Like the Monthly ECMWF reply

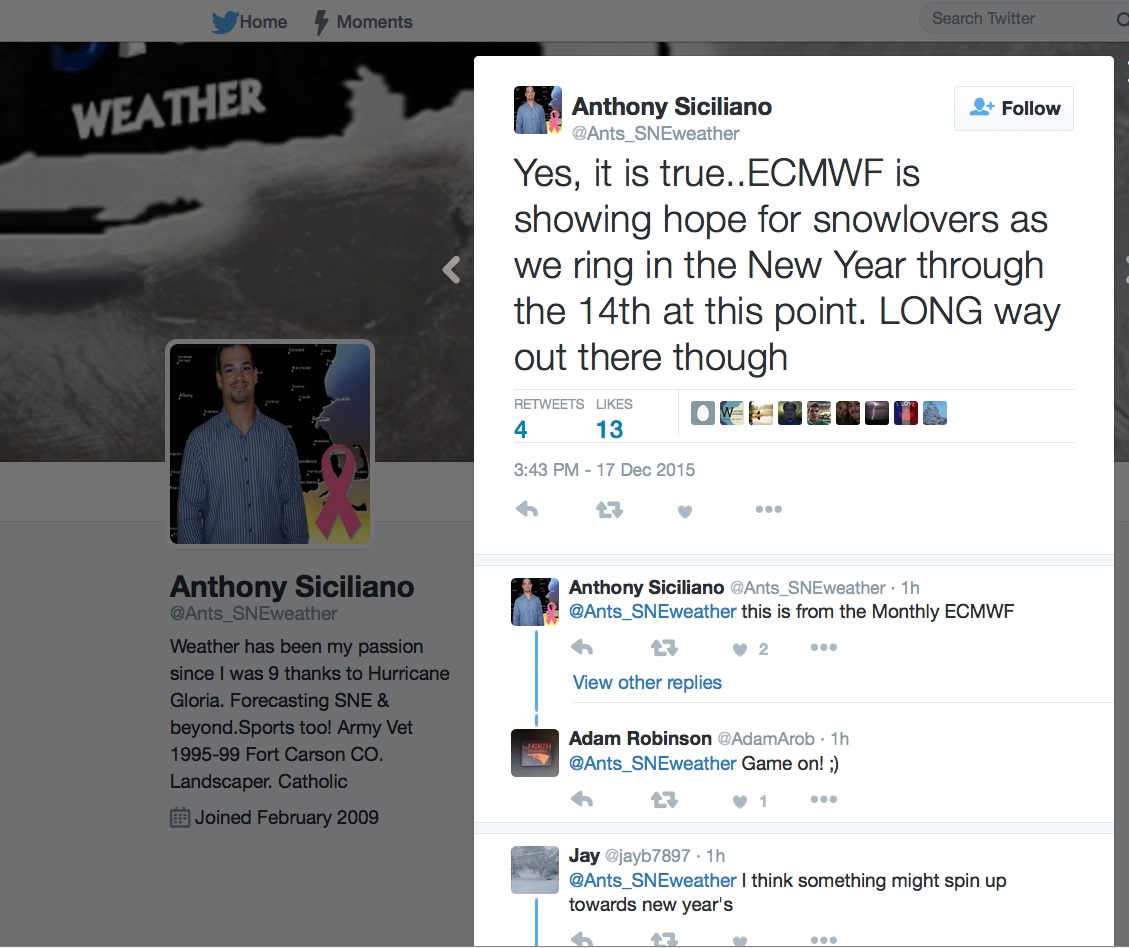click(x=739, y=649)
